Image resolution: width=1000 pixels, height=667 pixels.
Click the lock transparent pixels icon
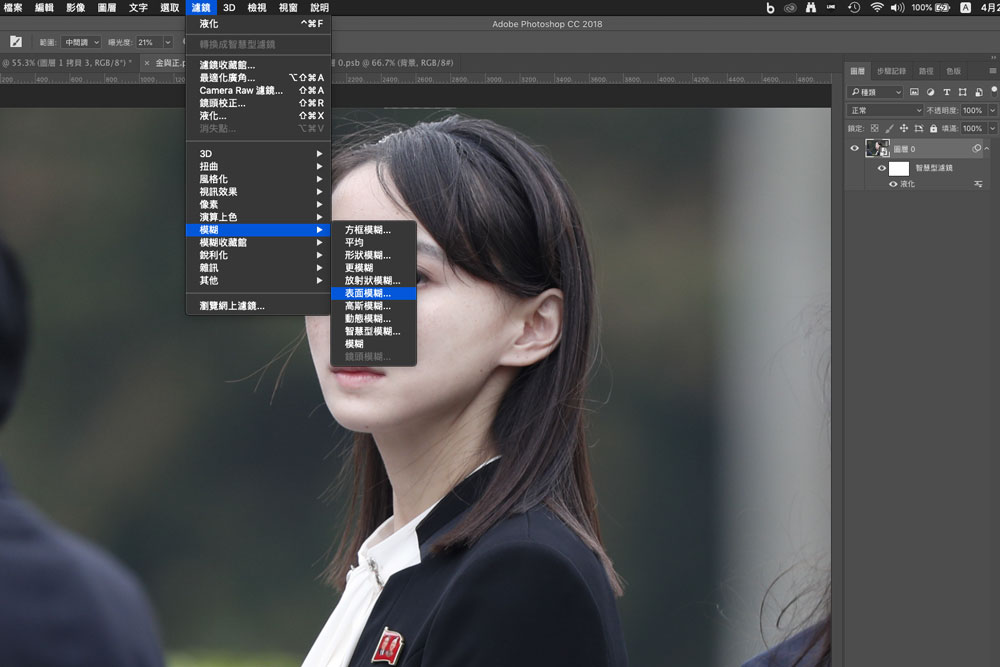coord(874,128)
